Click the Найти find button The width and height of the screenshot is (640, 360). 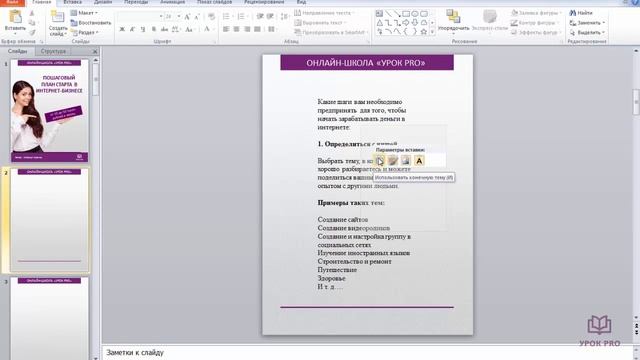coord(581,13)
